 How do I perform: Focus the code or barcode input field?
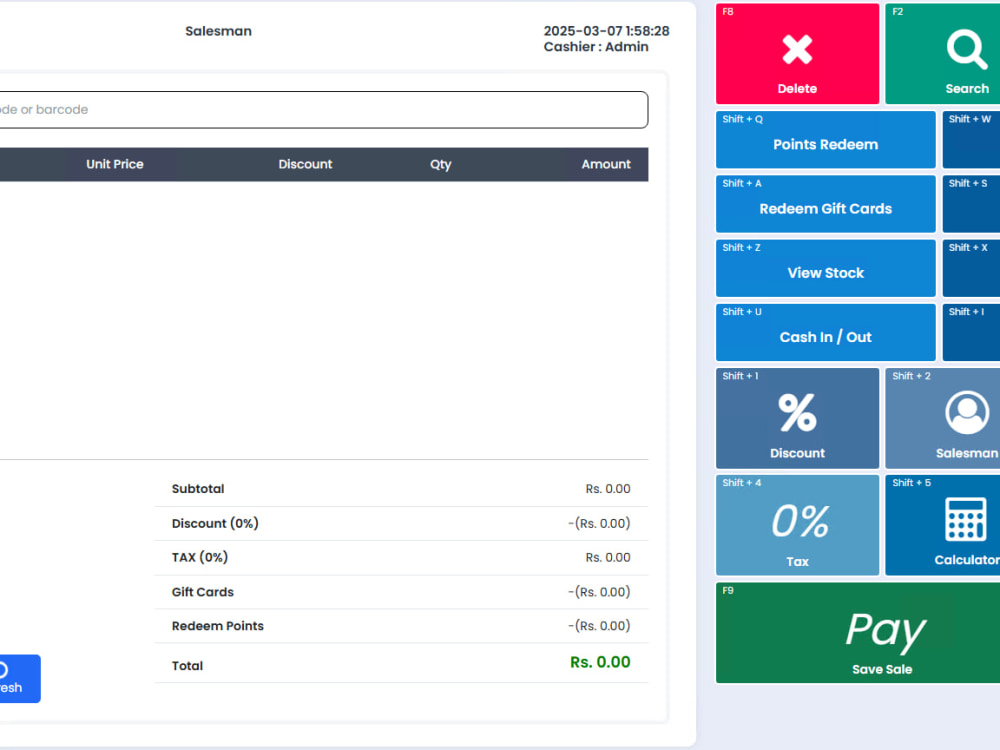[x=323, y=110]
